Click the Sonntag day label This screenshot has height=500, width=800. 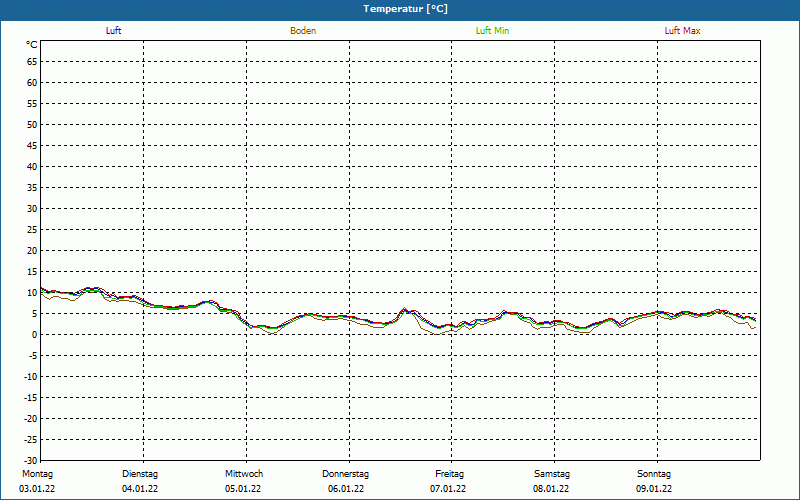coord(654,474)
